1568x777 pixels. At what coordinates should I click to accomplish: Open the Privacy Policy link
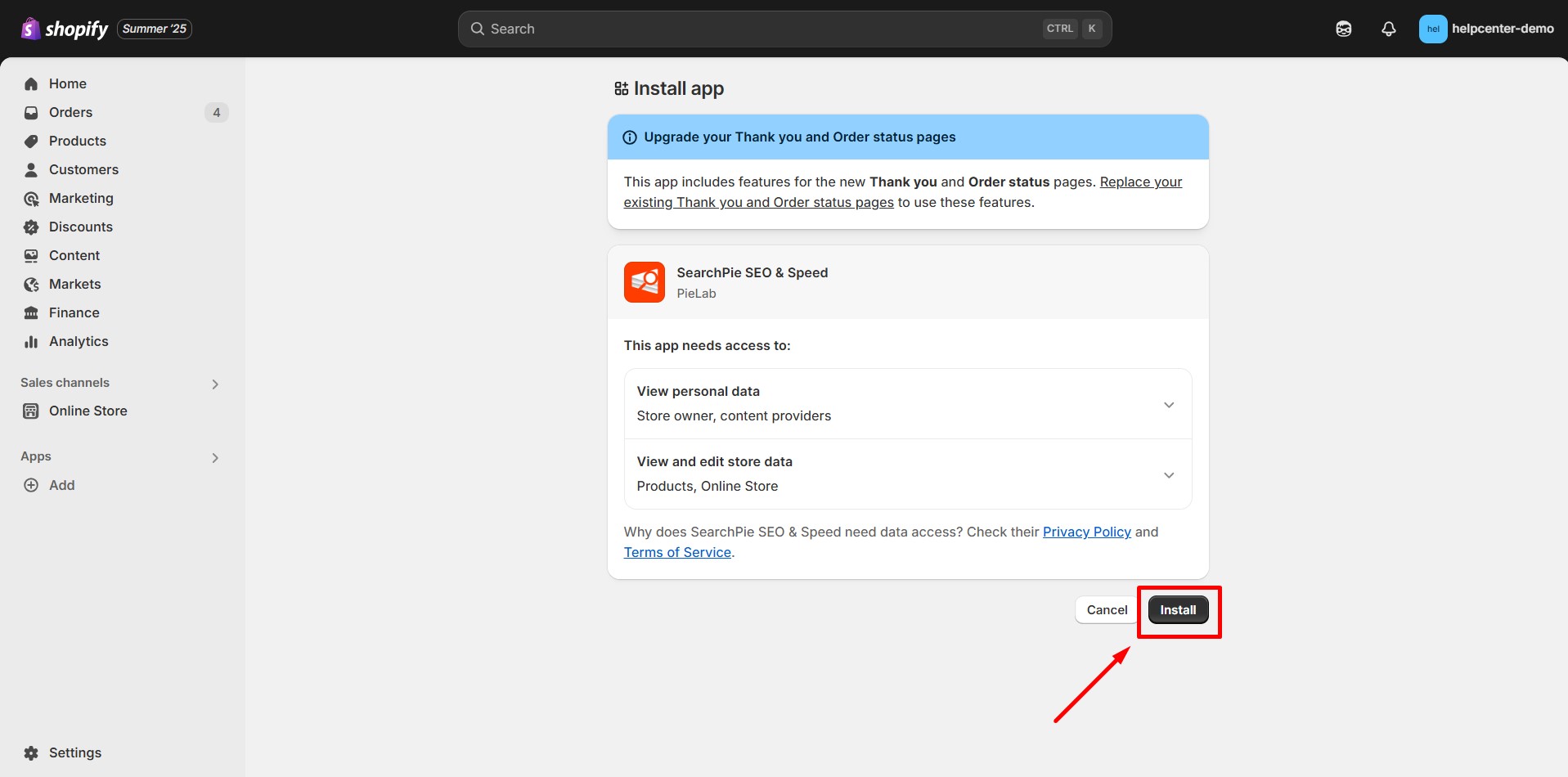tap(1086, 532)
